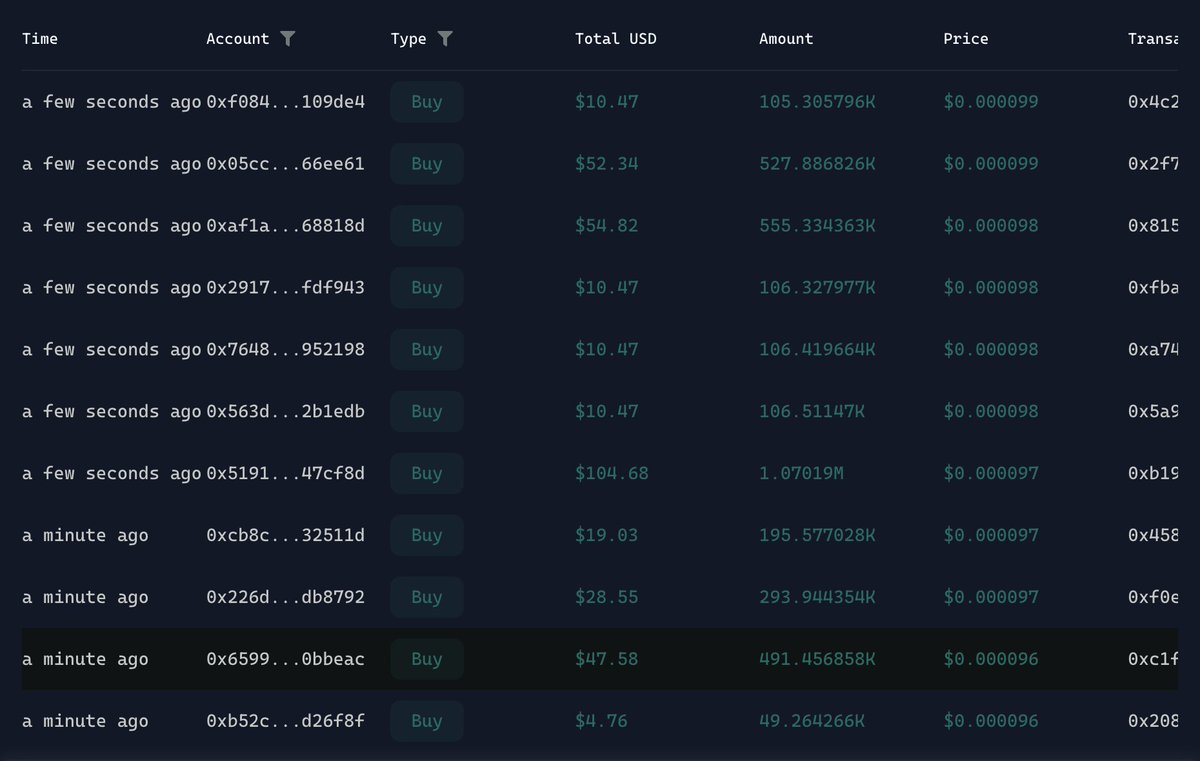Image resolution: width=1200 pixels, height=761 pixels.
Task: Click Buy tag in 0x563d...2b1edb row
Action: 427,412
